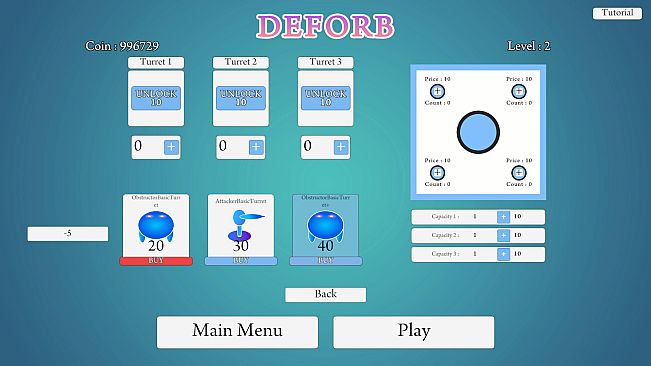Viewport: 651px width, 366px height.
Task: Go Back to previous screen
Action: click(326, 295)
